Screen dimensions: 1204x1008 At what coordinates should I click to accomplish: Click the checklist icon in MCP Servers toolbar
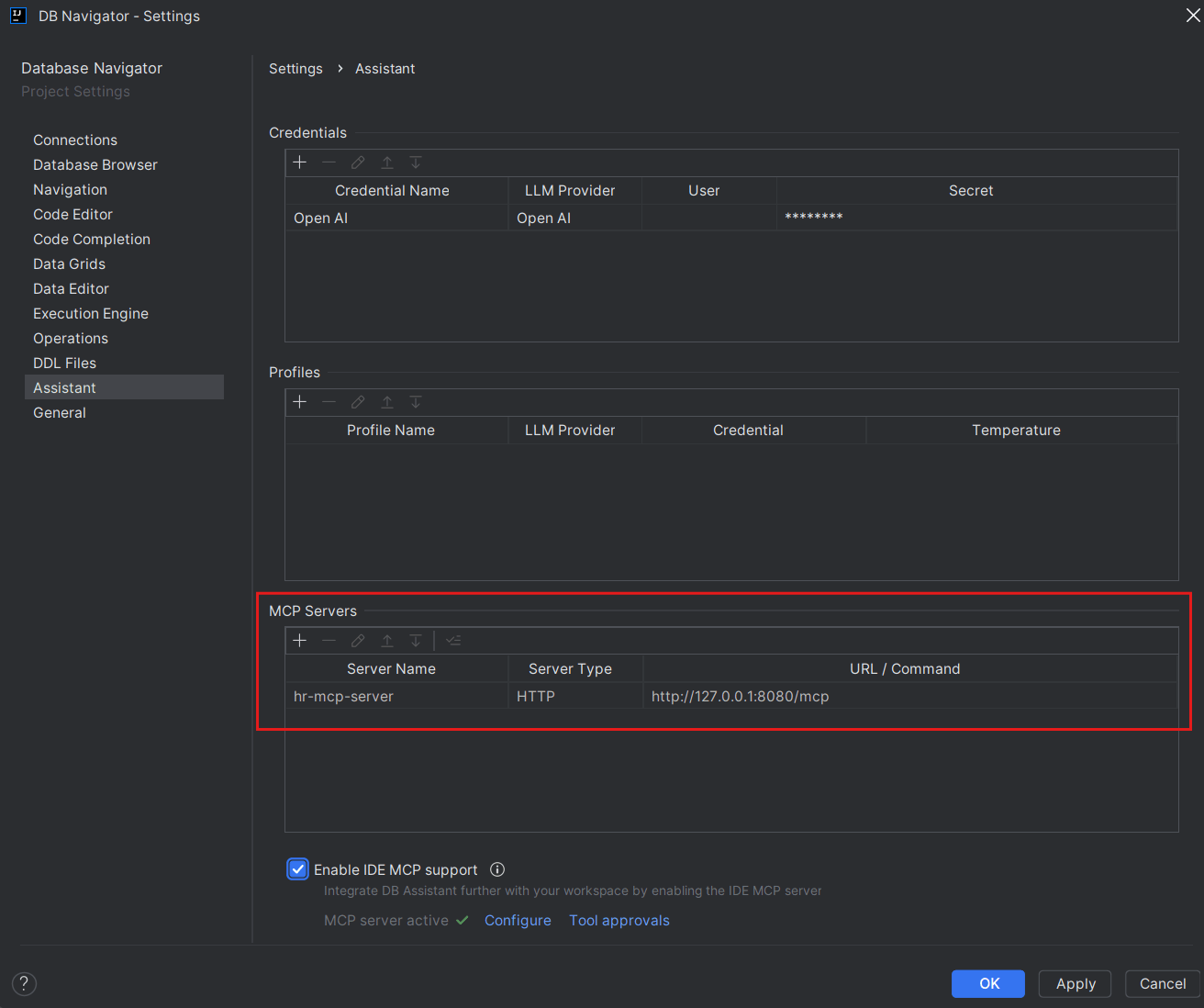coord(453,641)
